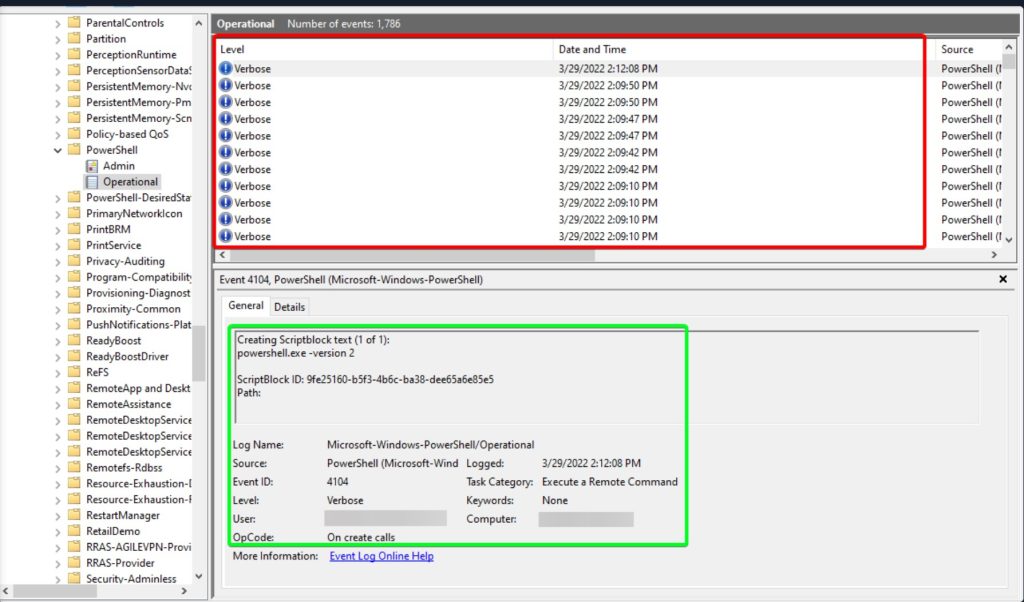The height and width of the screenshot is (602, 1024).
Task: Click the PrintService folder icon
Action: tap(74, 245)
